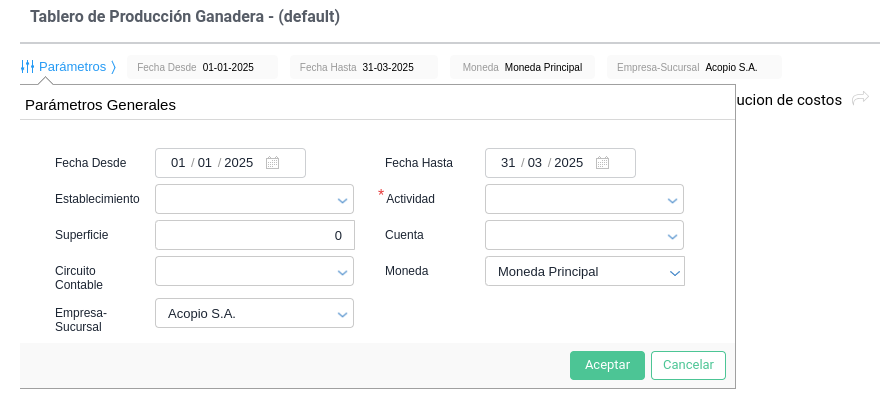Click the Parámetros sliders icon
The width and height of the screenshot is (880, 407).
coord(27,67)
